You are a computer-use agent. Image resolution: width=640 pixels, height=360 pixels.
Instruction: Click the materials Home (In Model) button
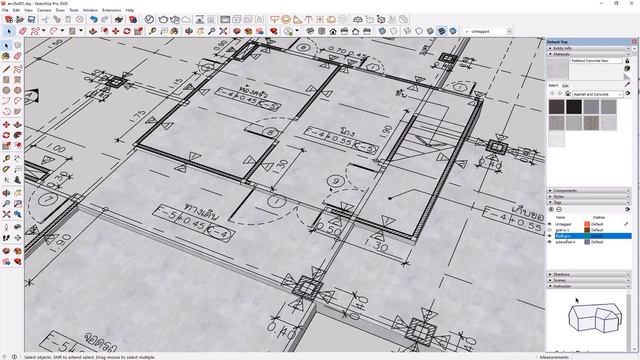point(568,94)
